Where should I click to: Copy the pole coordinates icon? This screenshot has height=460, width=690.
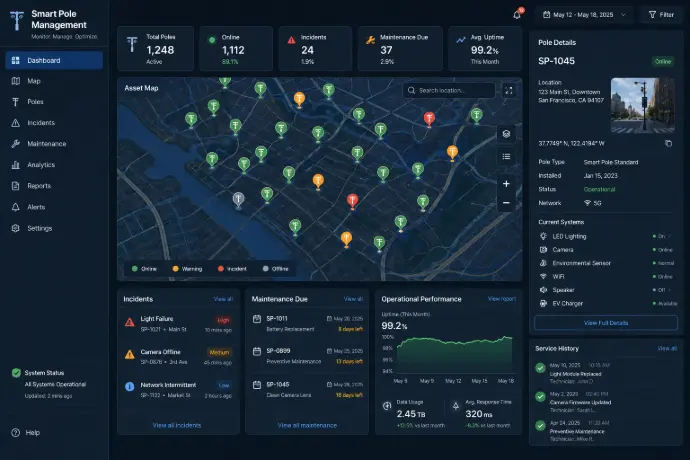[668, 144]
